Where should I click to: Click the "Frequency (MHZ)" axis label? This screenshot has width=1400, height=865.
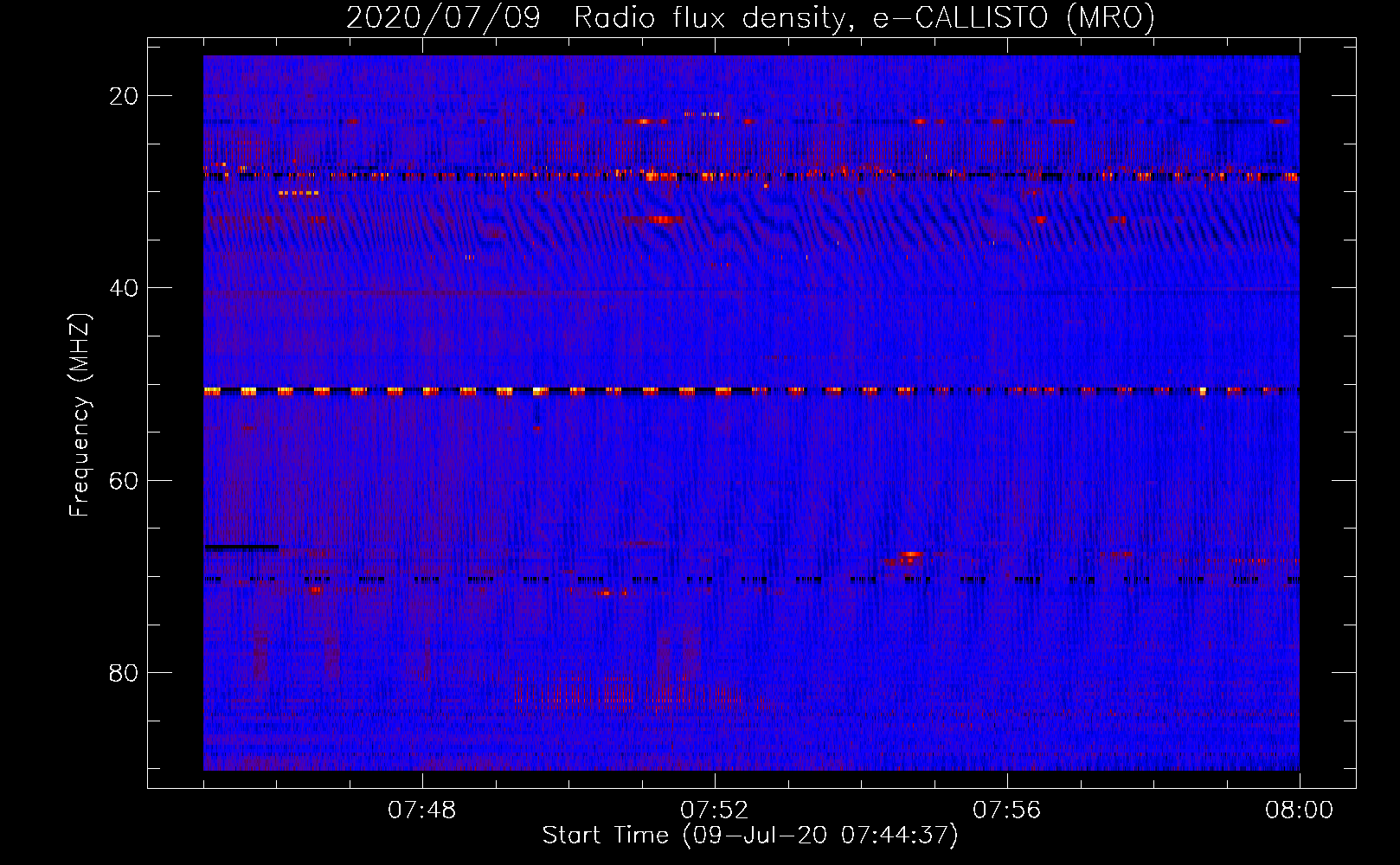[80, 415]
